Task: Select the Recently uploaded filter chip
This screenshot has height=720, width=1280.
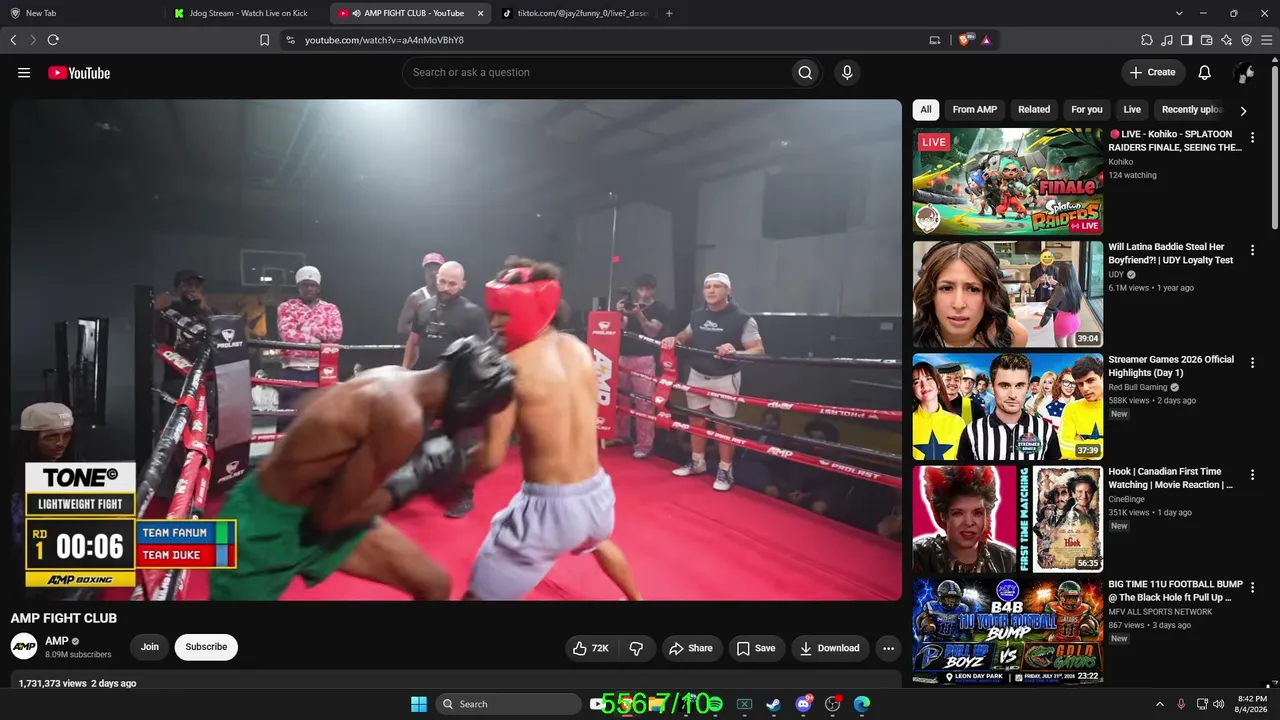Action: point(1192,110)
